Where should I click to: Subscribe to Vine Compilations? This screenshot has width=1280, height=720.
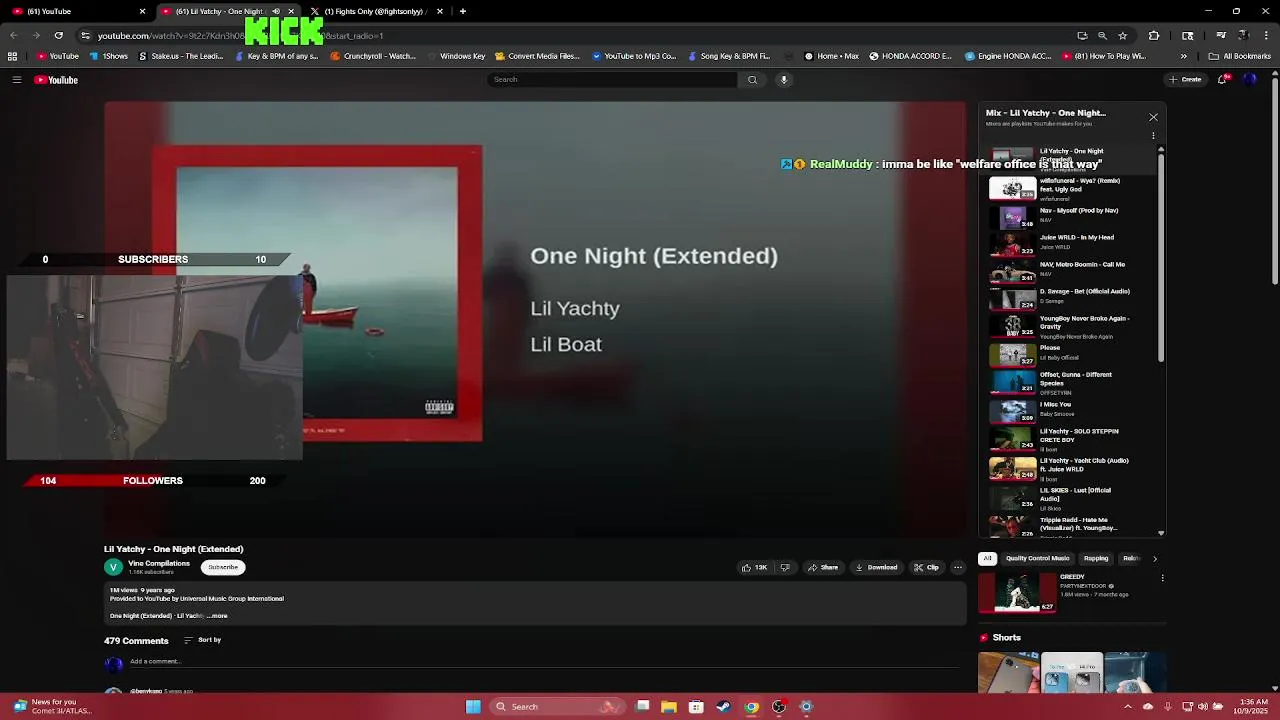coord(223,567)
